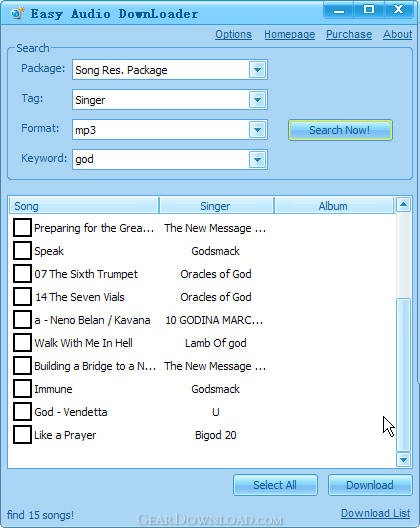
Task: Tick the 'Immune' song checkbox
Action: 22,389
